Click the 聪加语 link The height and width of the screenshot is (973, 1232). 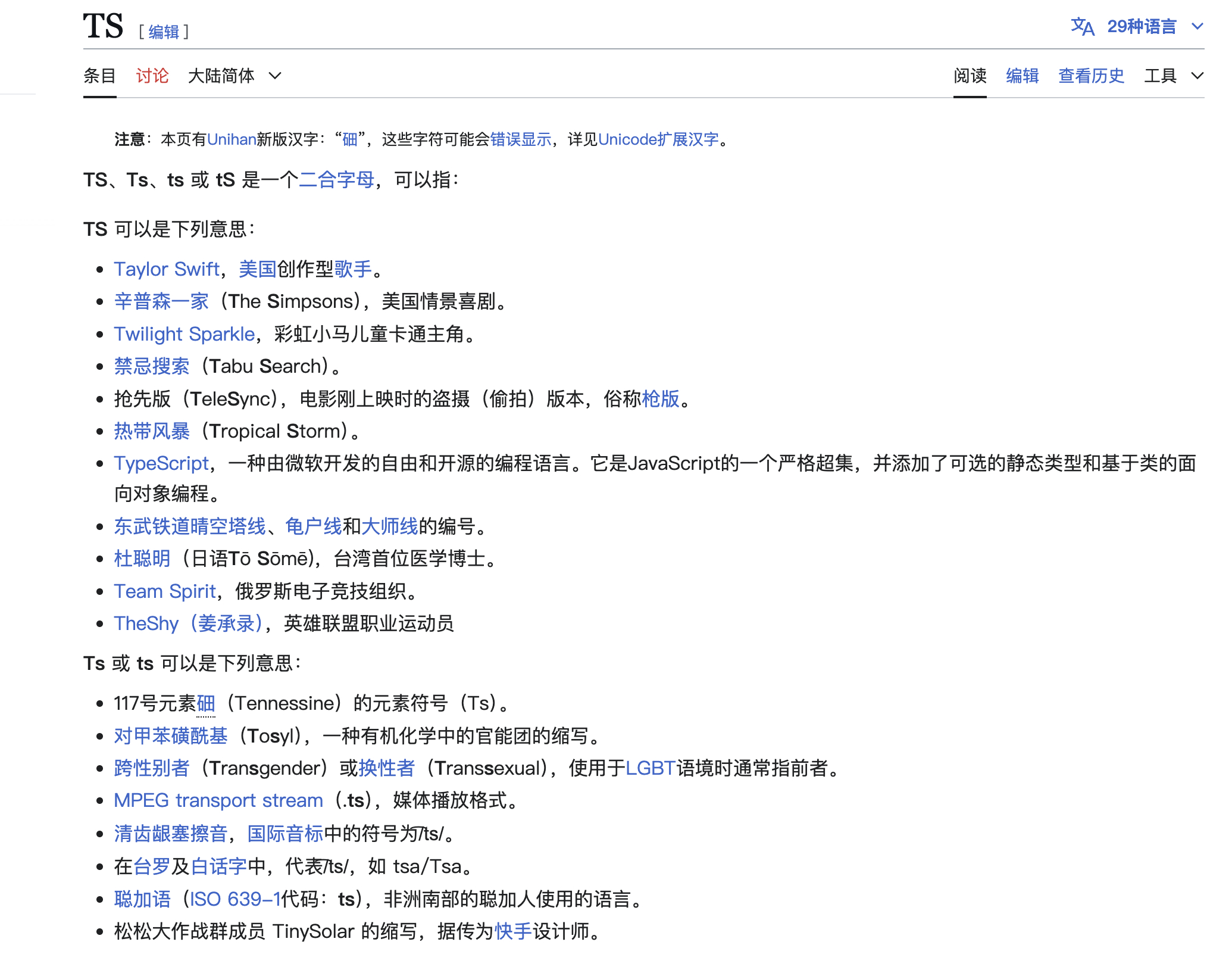[x=142, y=899]
